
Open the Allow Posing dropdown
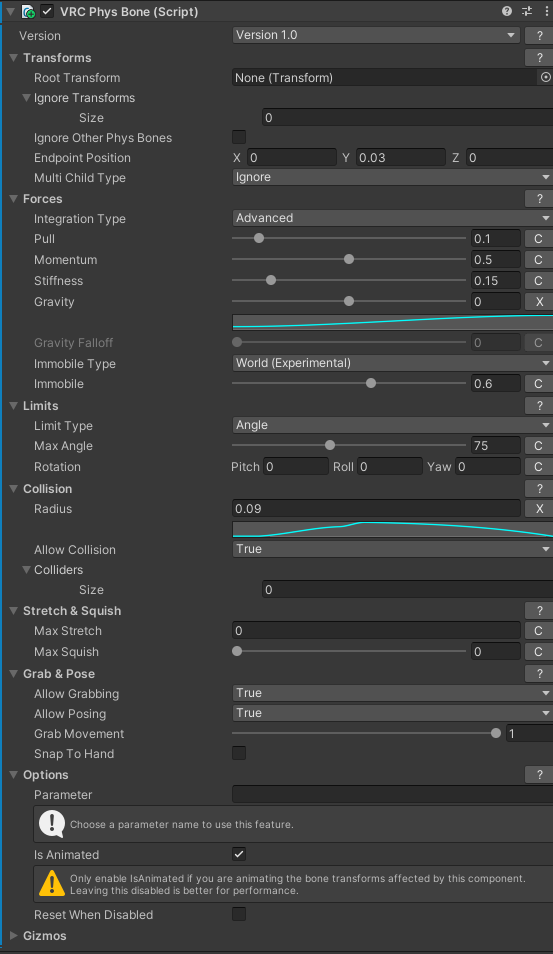(x=392, y=713)
